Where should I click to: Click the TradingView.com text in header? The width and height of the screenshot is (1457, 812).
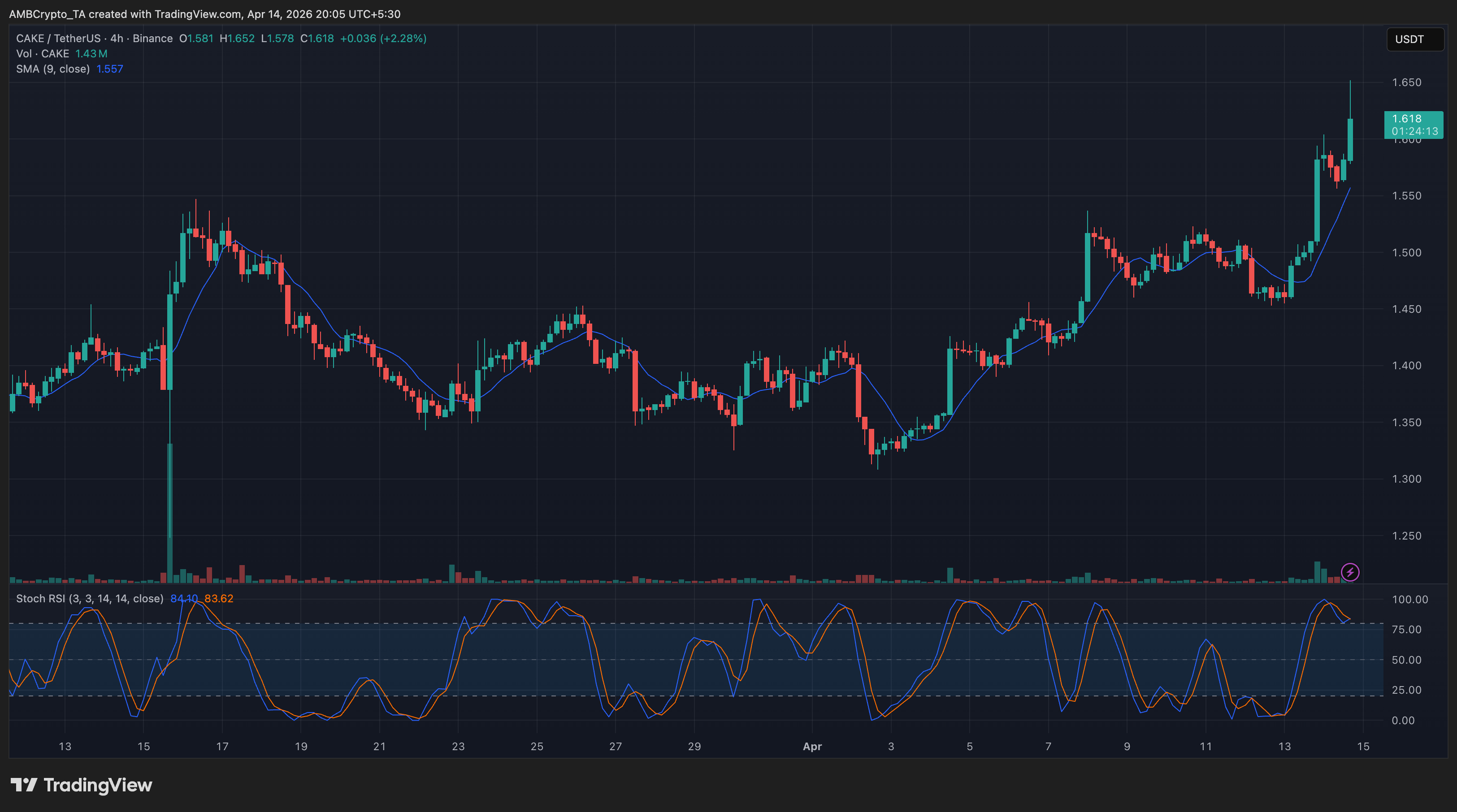[x=199, y=14]
